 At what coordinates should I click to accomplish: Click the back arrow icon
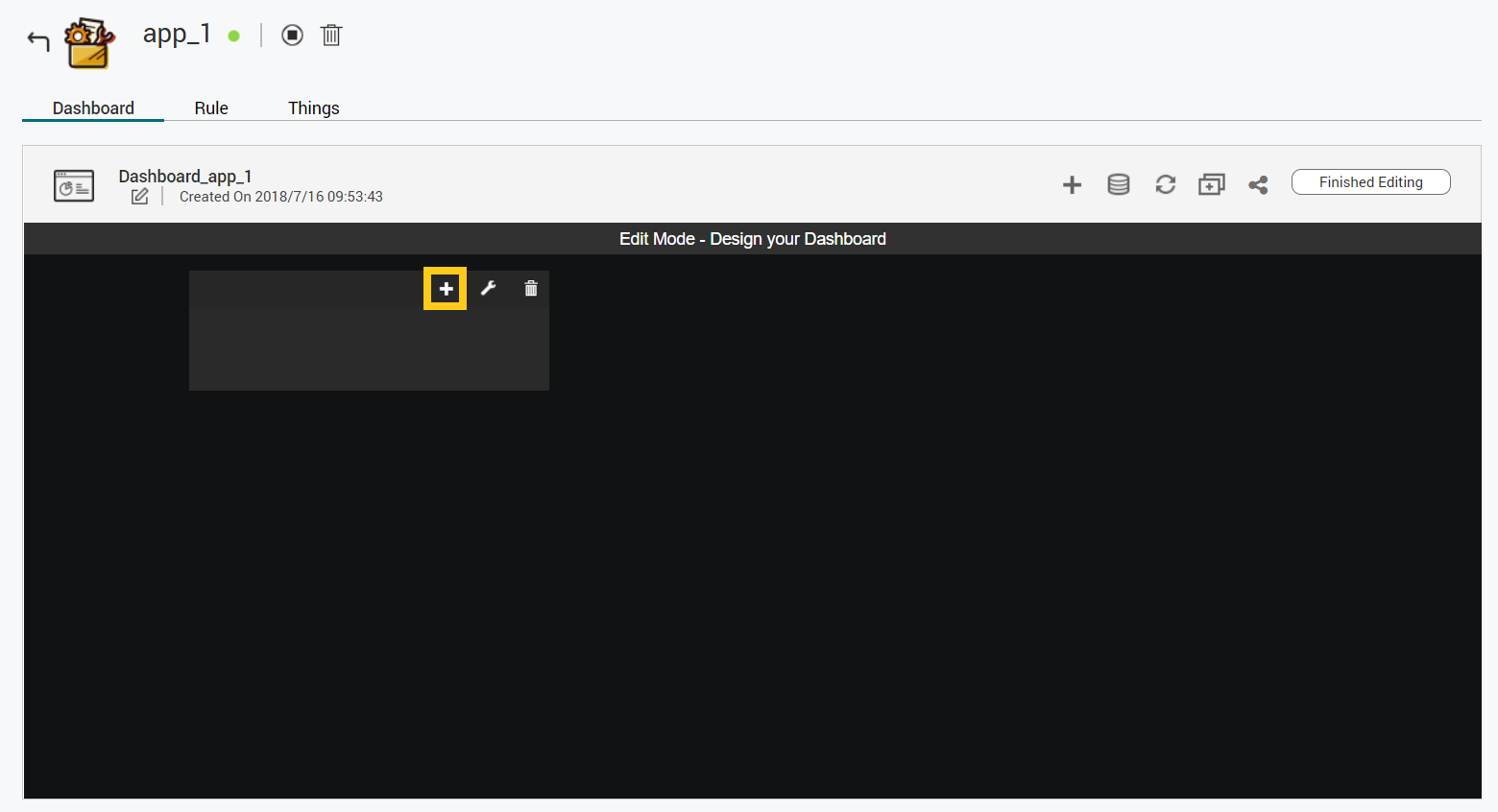pos(38,40)
